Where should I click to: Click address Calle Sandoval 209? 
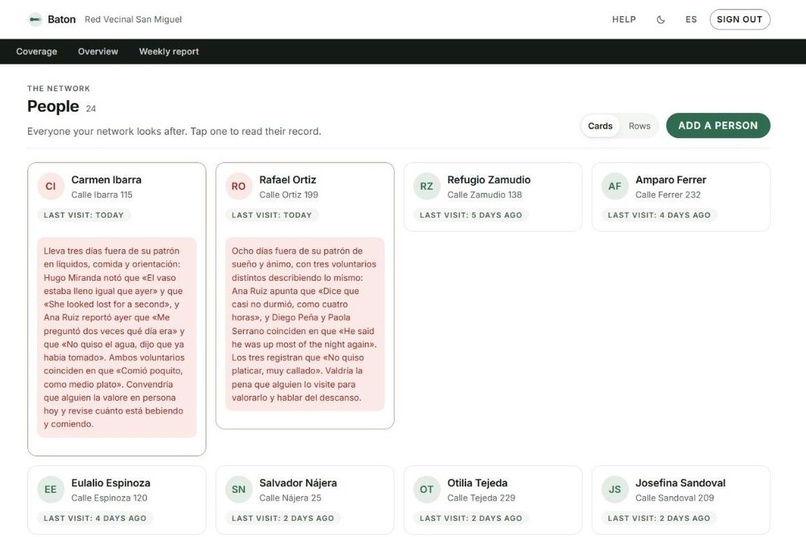point(674,498)
